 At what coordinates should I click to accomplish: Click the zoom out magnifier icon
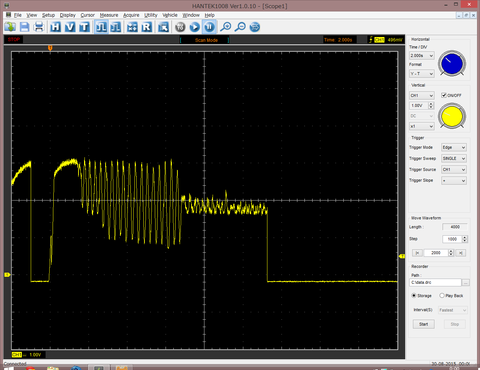240,27
